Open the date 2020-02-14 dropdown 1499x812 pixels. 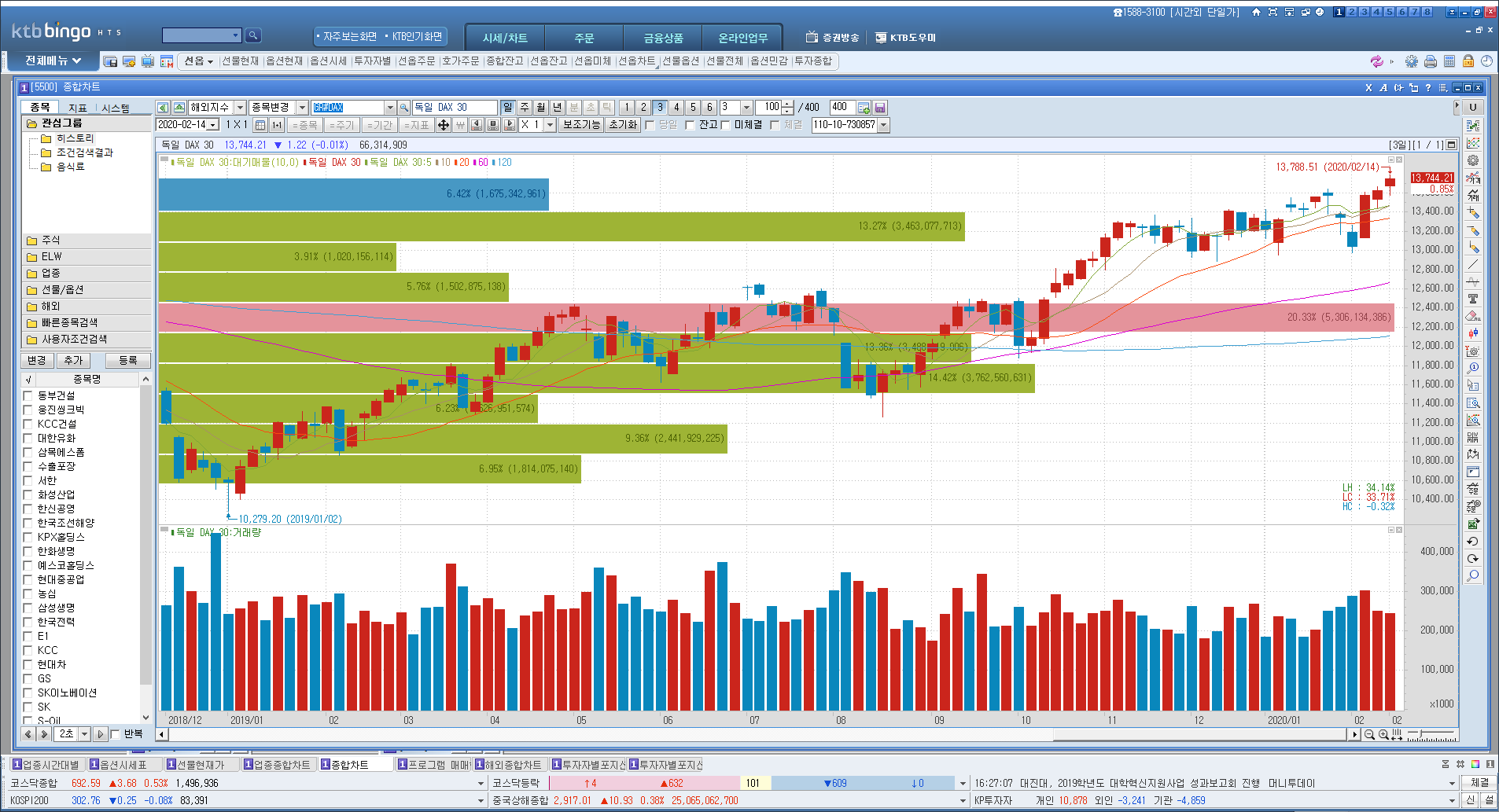[x=212, y=125]
